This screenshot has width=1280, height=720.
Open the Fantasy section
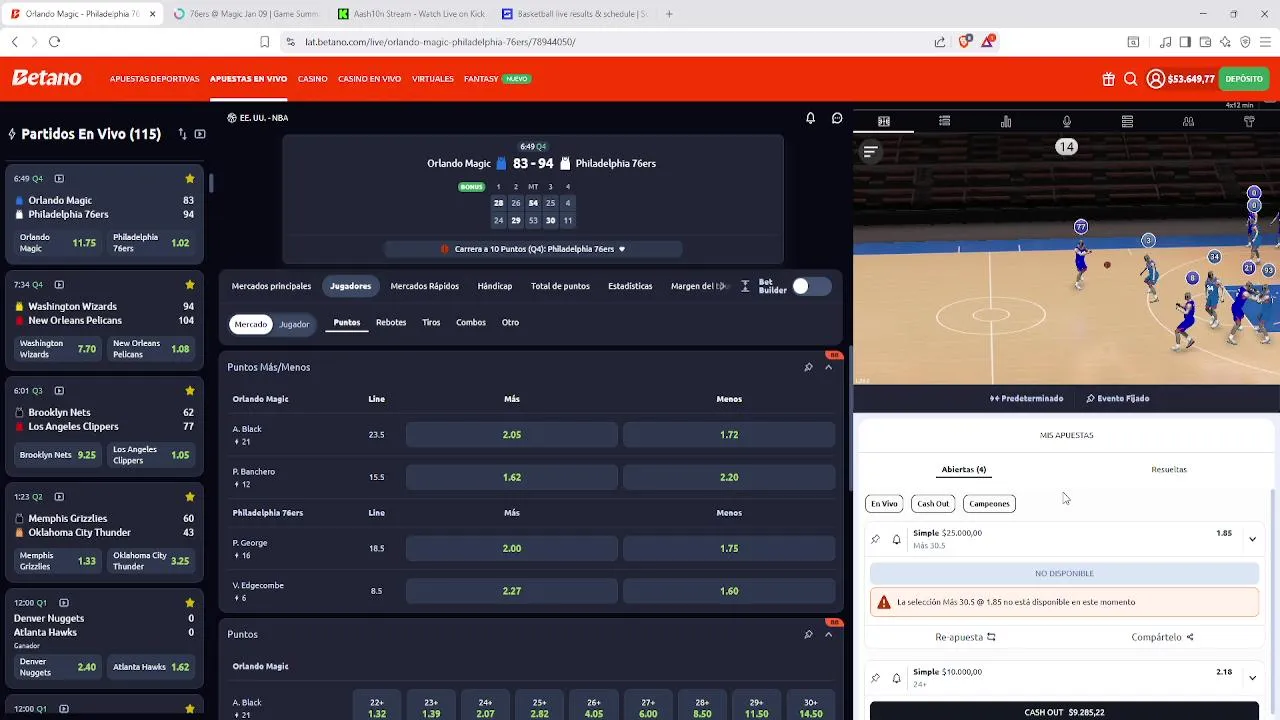point(481,79)
